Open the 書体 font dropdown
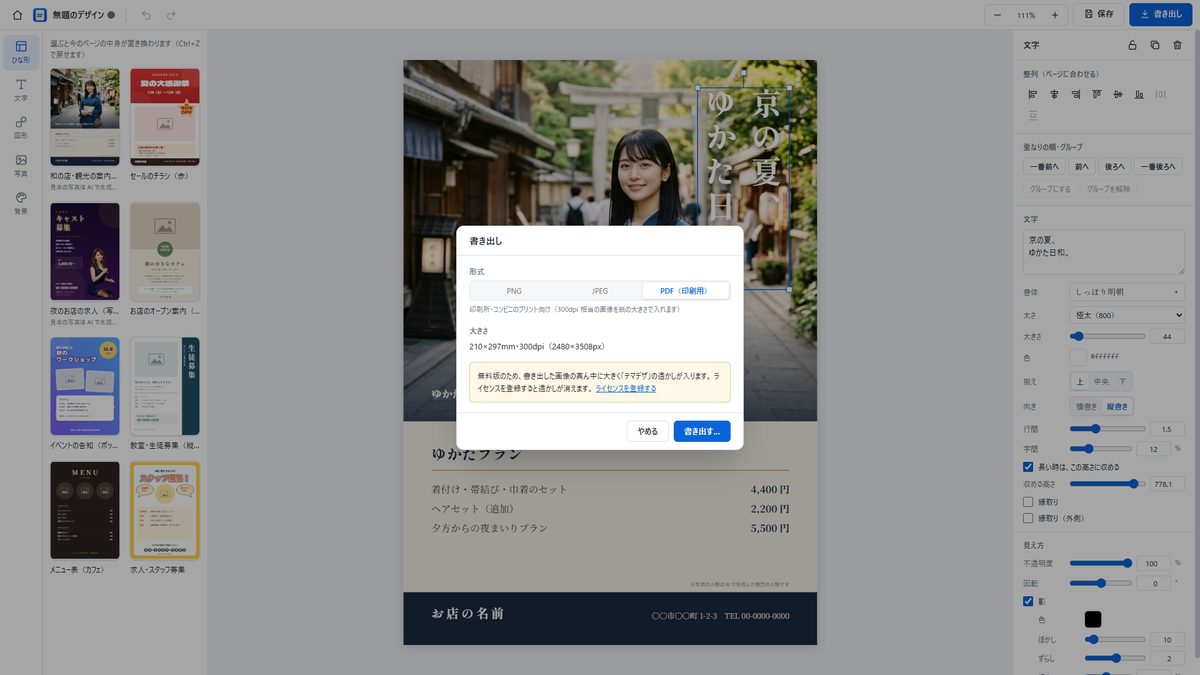The height and width of the screenshot is (675, 1200). tap(1127, 292)
